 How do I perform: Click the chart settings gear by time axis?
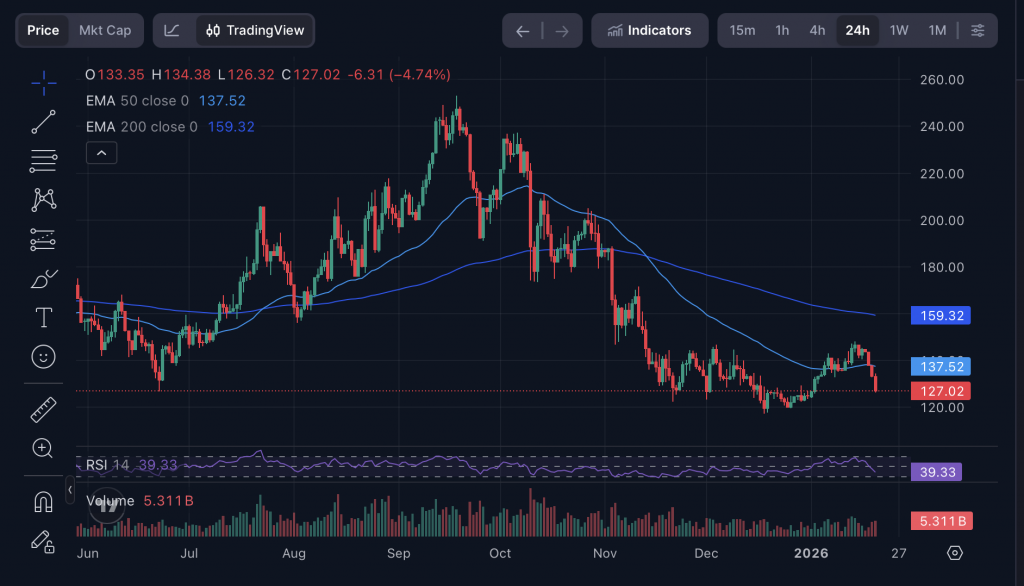coord(955,553)
